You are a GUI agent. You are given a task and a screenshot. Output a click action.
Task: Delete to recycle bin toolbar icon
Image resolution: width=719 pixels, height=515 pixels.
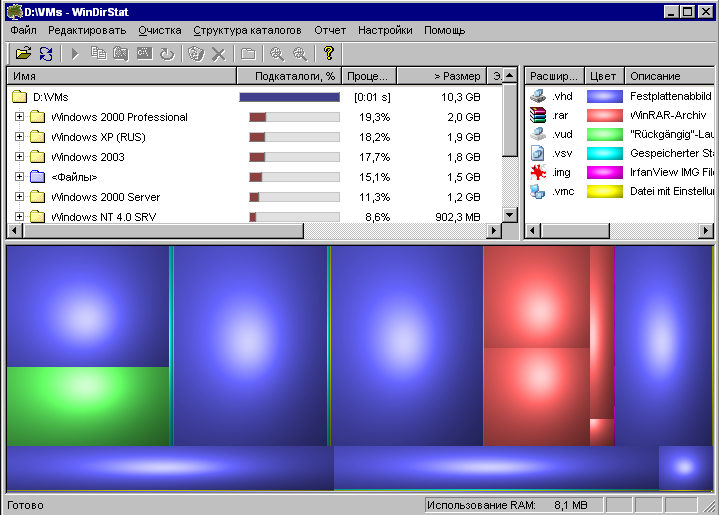(x=196, y=54)
